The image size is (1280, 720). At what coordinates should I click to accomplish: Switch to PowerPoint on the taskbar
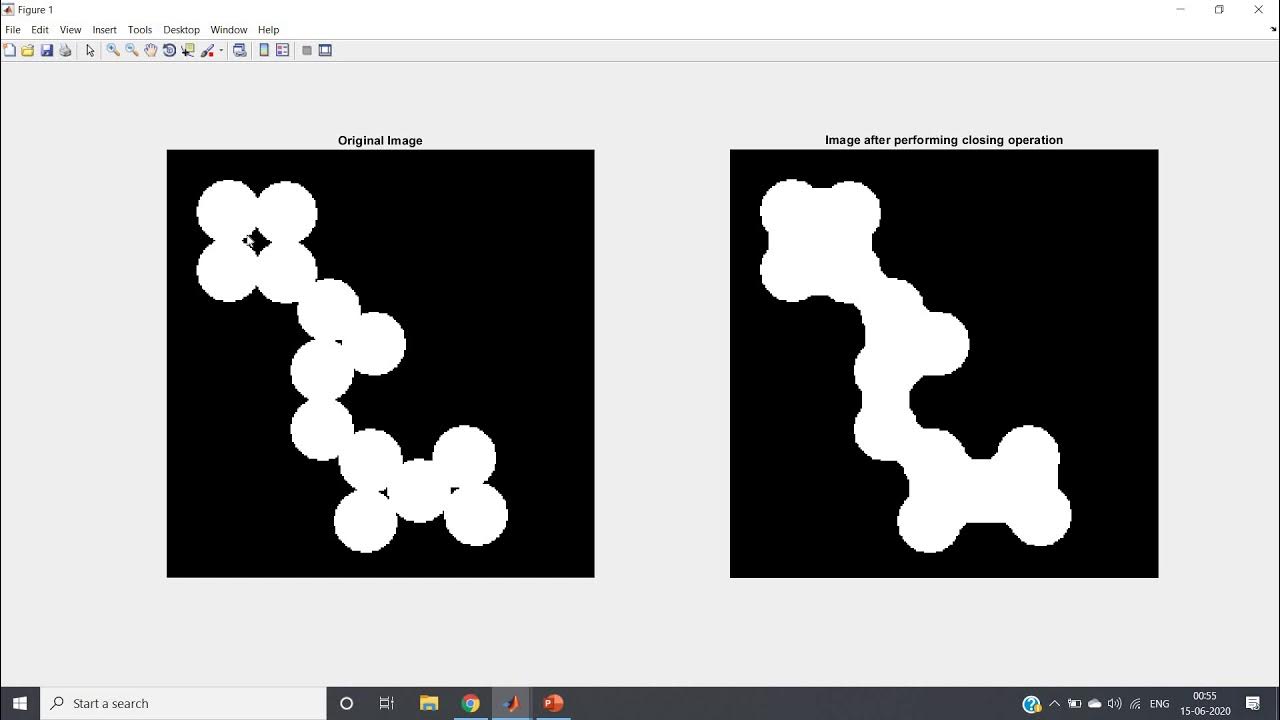tap(553, 703)
